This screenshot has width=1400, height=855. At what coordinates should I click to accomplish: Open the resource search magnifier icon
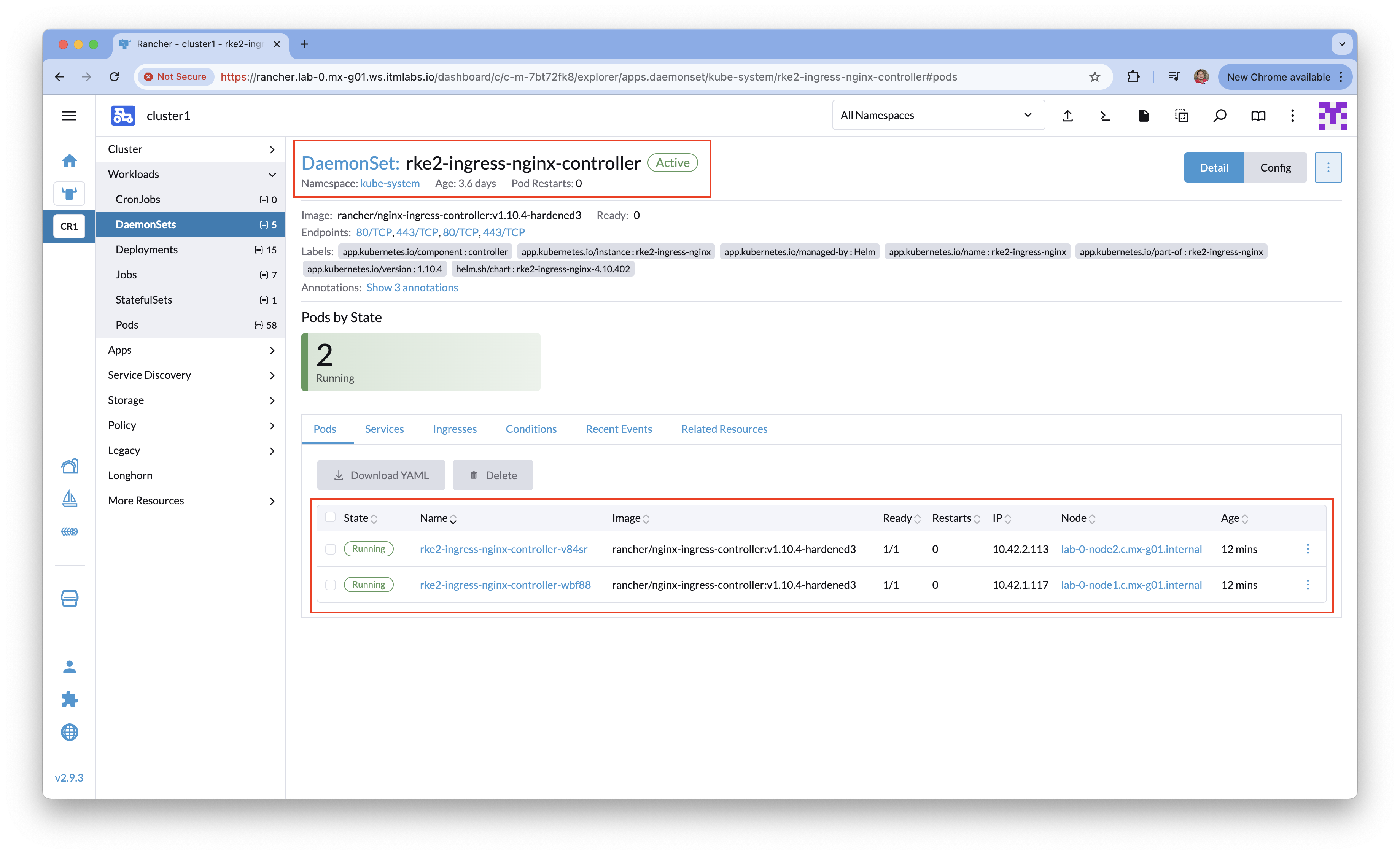pos(1220,116)
